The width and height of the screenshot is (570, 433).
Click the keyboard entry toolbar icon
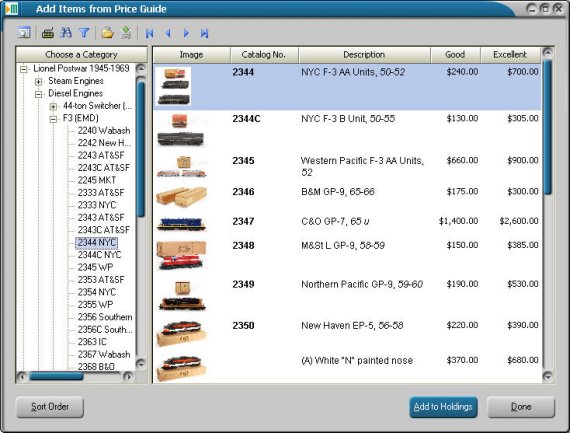point(48,33)
